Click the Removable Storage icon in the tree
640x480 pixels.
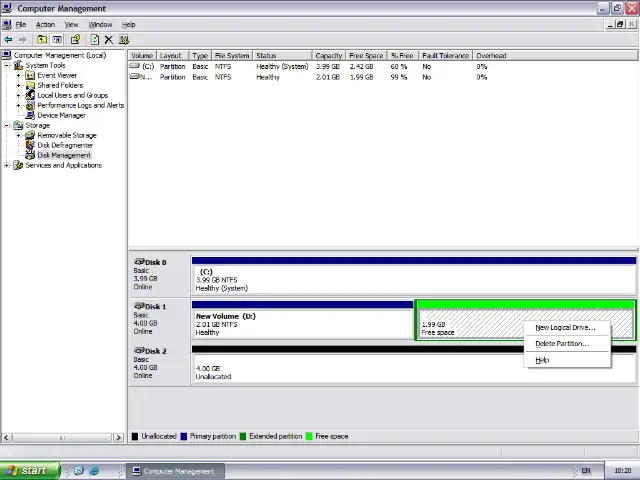click(30, 135)
